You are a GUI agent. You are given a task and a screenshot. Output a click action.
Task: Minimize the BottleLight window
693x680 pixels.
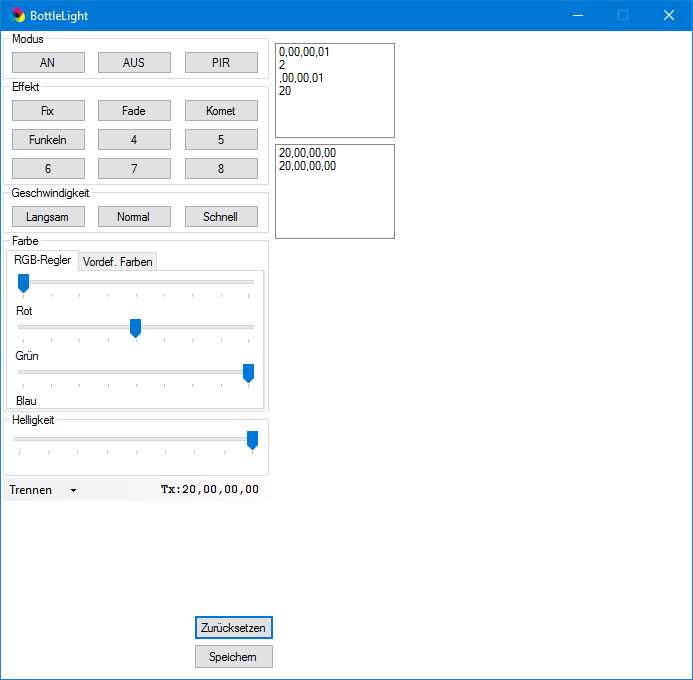click(x=578, y=15)
